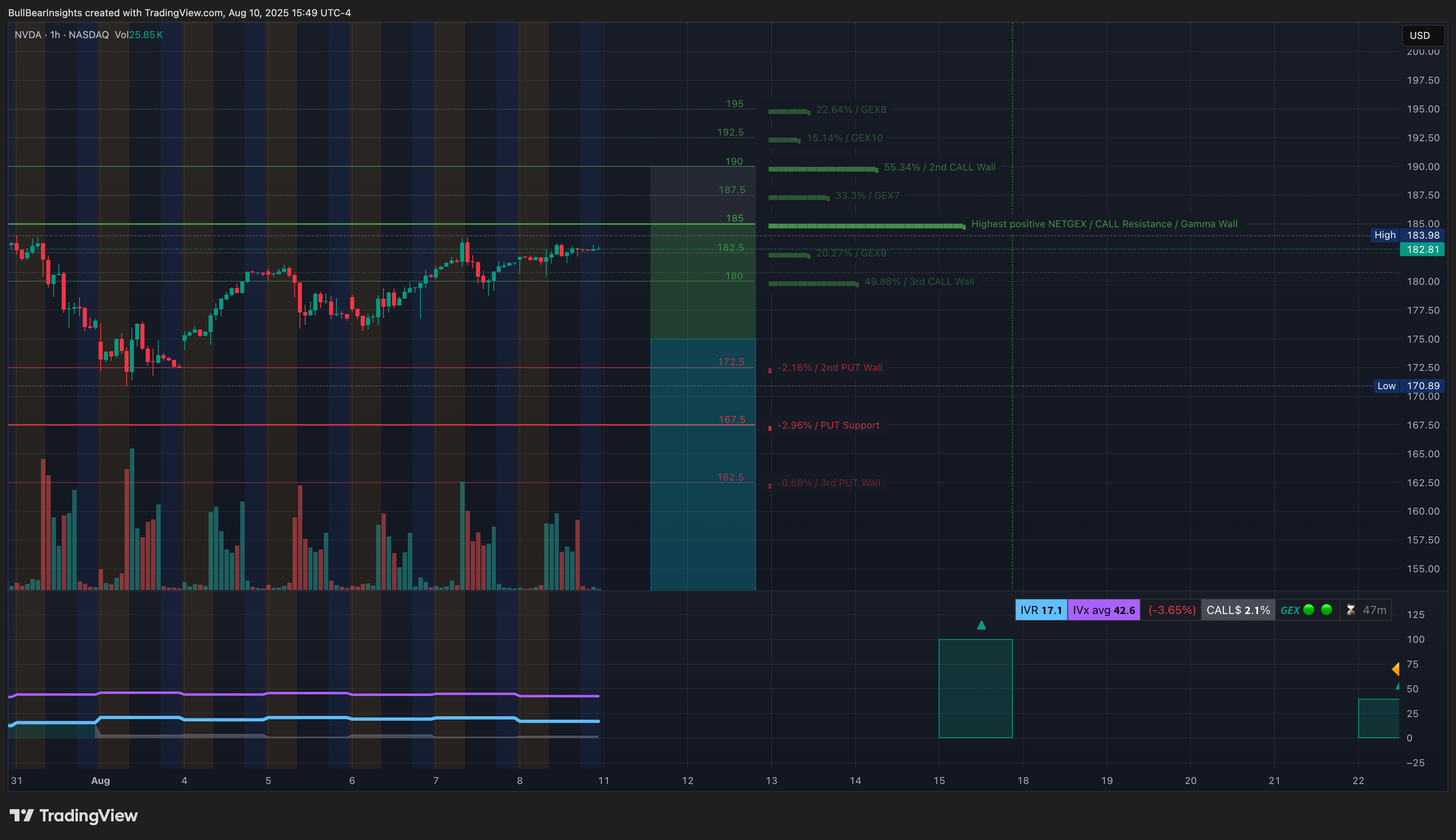1456x840 pixels.
Task: Click the 192.5 strike label on chart
Action: click(730, 132)
